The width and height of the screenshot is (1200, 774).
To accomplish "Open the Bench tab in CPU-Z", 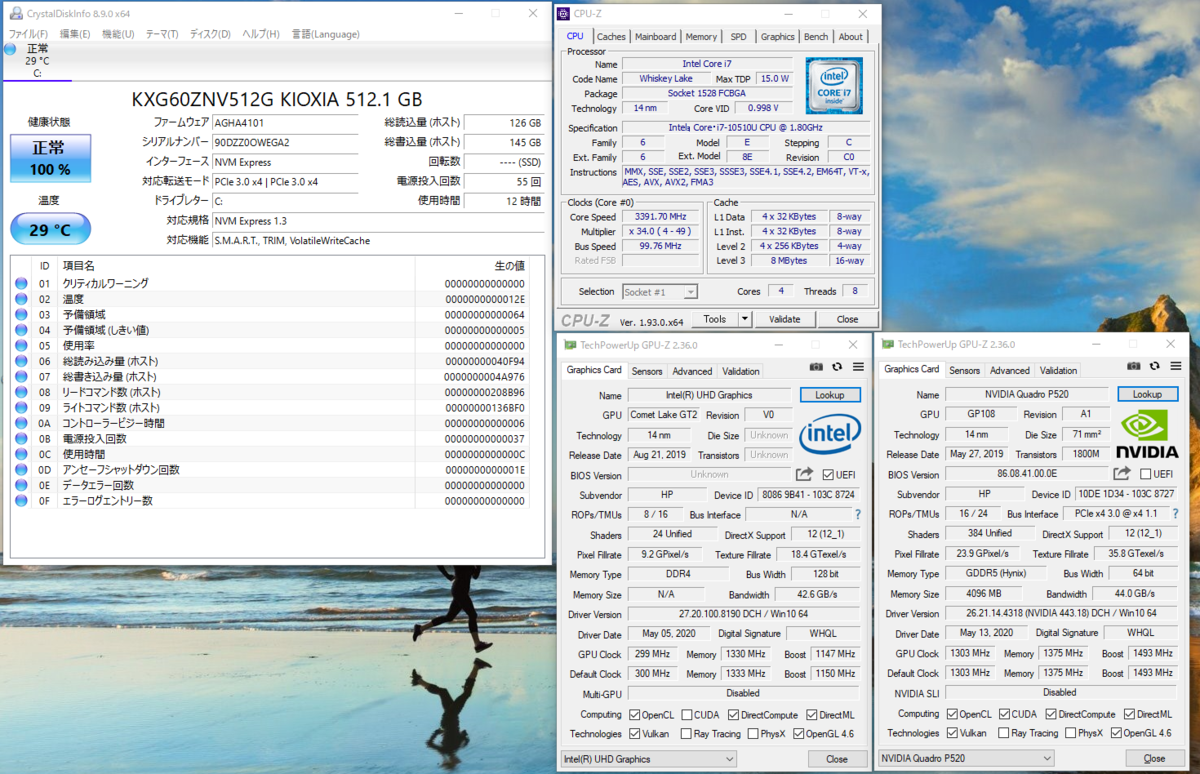I will tap(816, 36).
